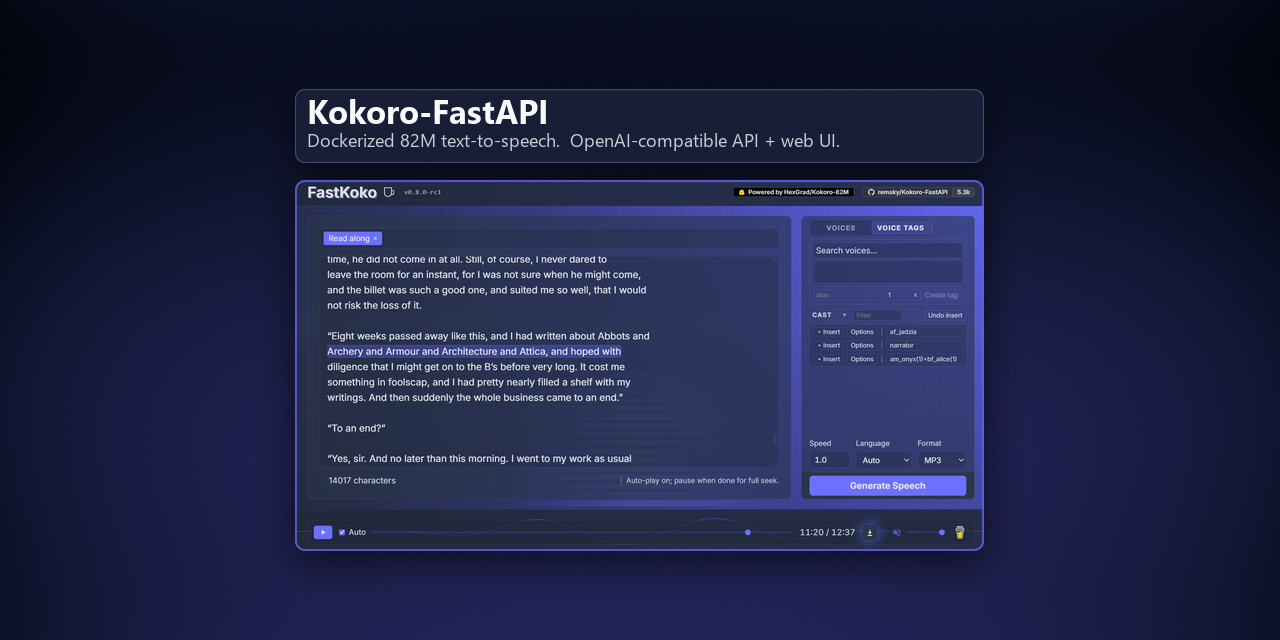Open the Format dropdown set to MP3
Viewport: 1280px width, 640px height.
(x=943, y=460)
